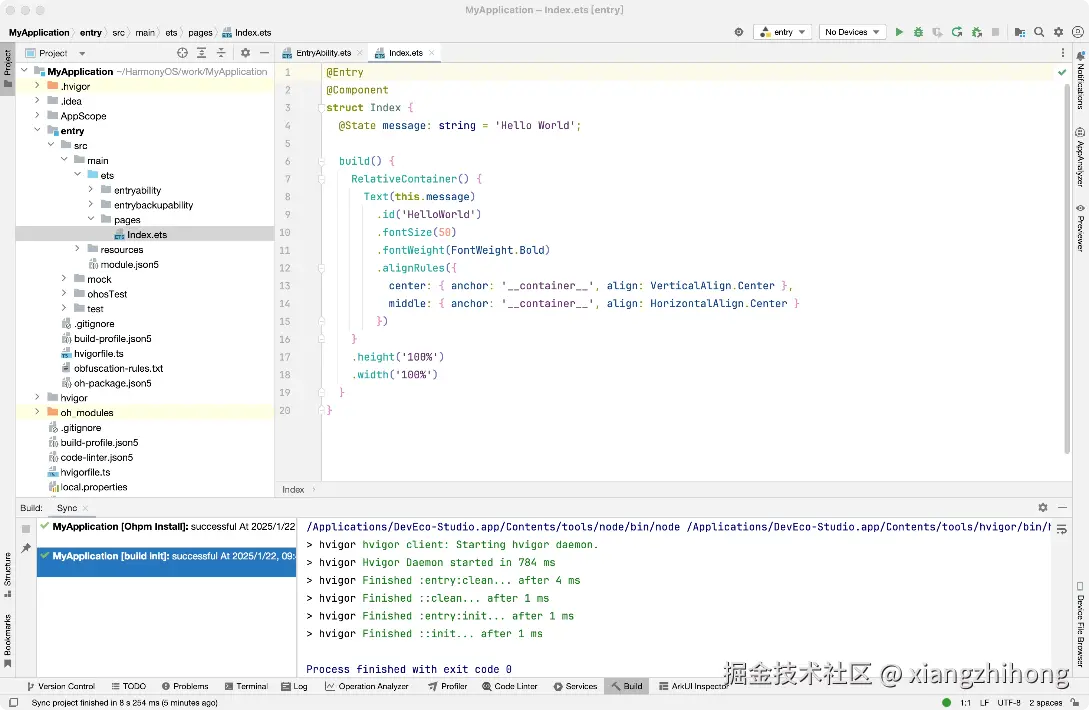
Task: Open the Build panel settings gear
Action: pos(1043,508)
